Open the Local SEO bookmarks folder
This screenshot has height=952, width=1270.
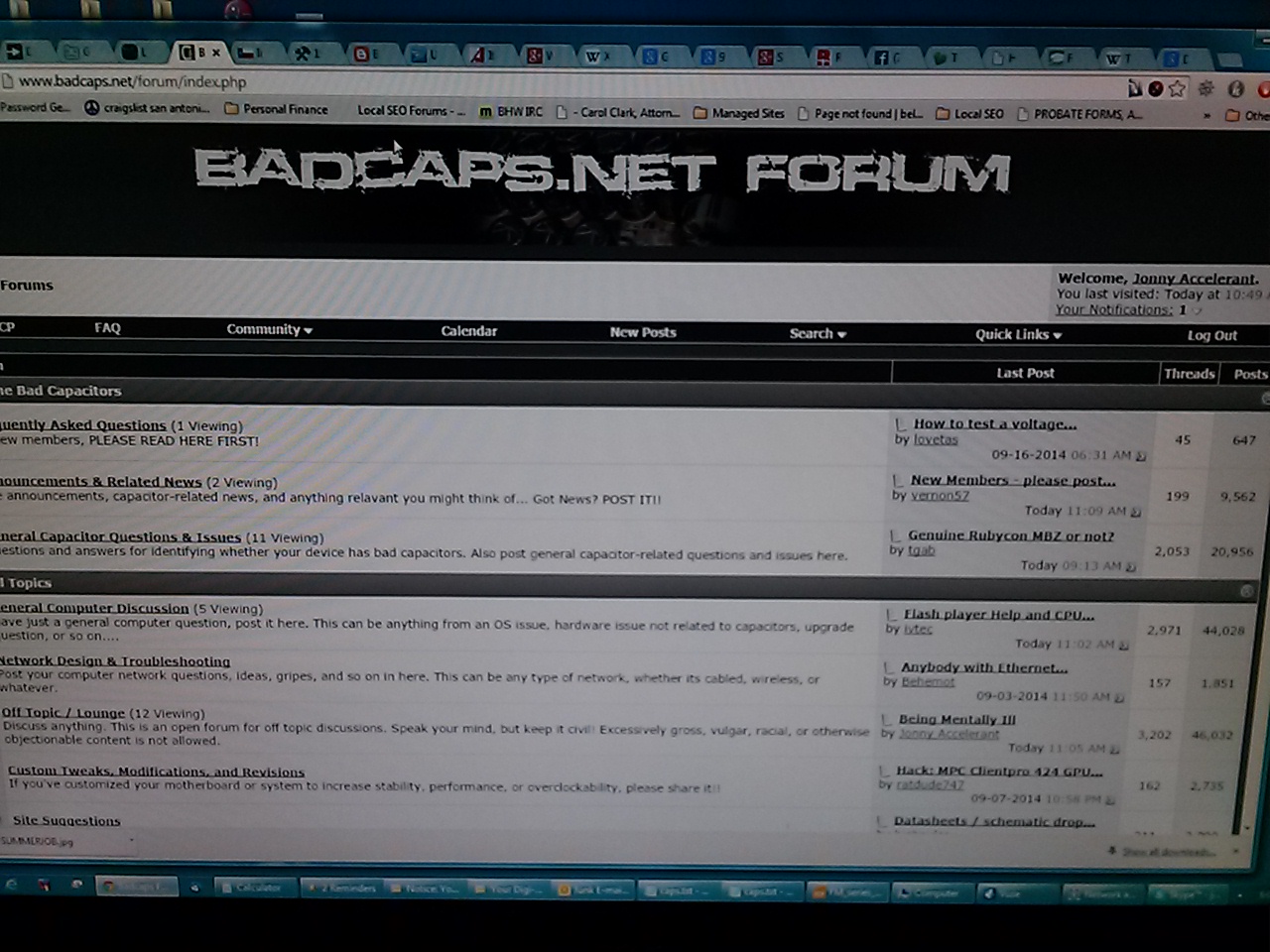pos(969,114)
